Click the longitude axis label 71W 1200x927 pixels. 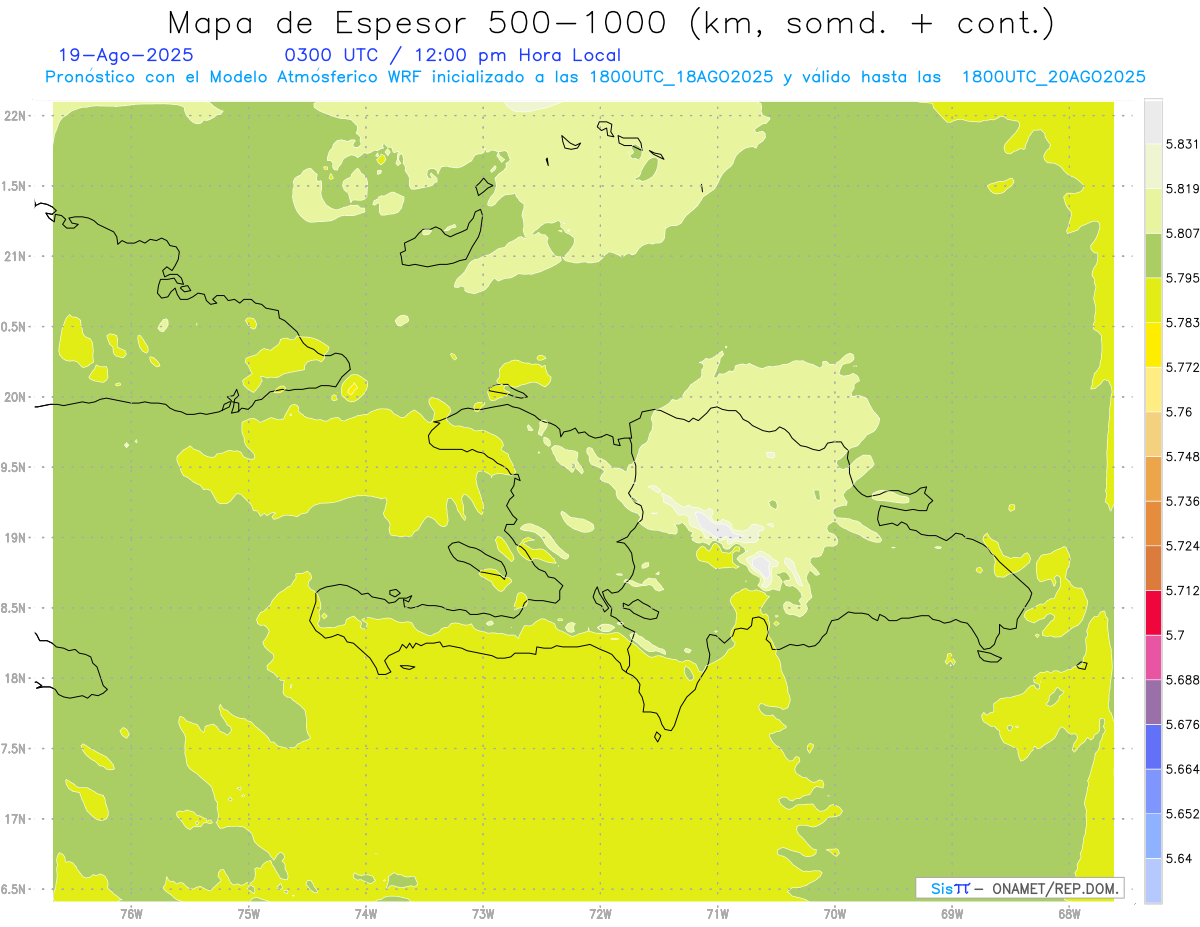click(717, 913)
